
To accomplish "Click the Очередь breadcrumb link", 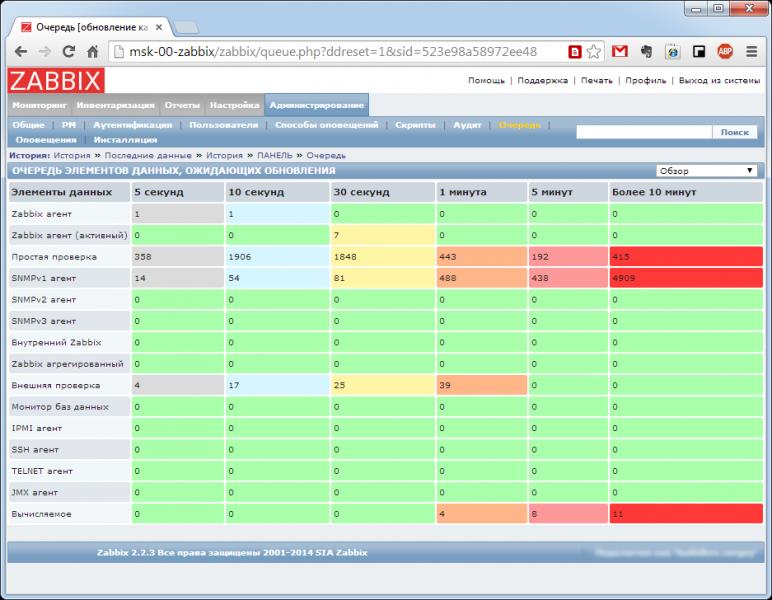I will pyautogui.click(x=326, y=156).
